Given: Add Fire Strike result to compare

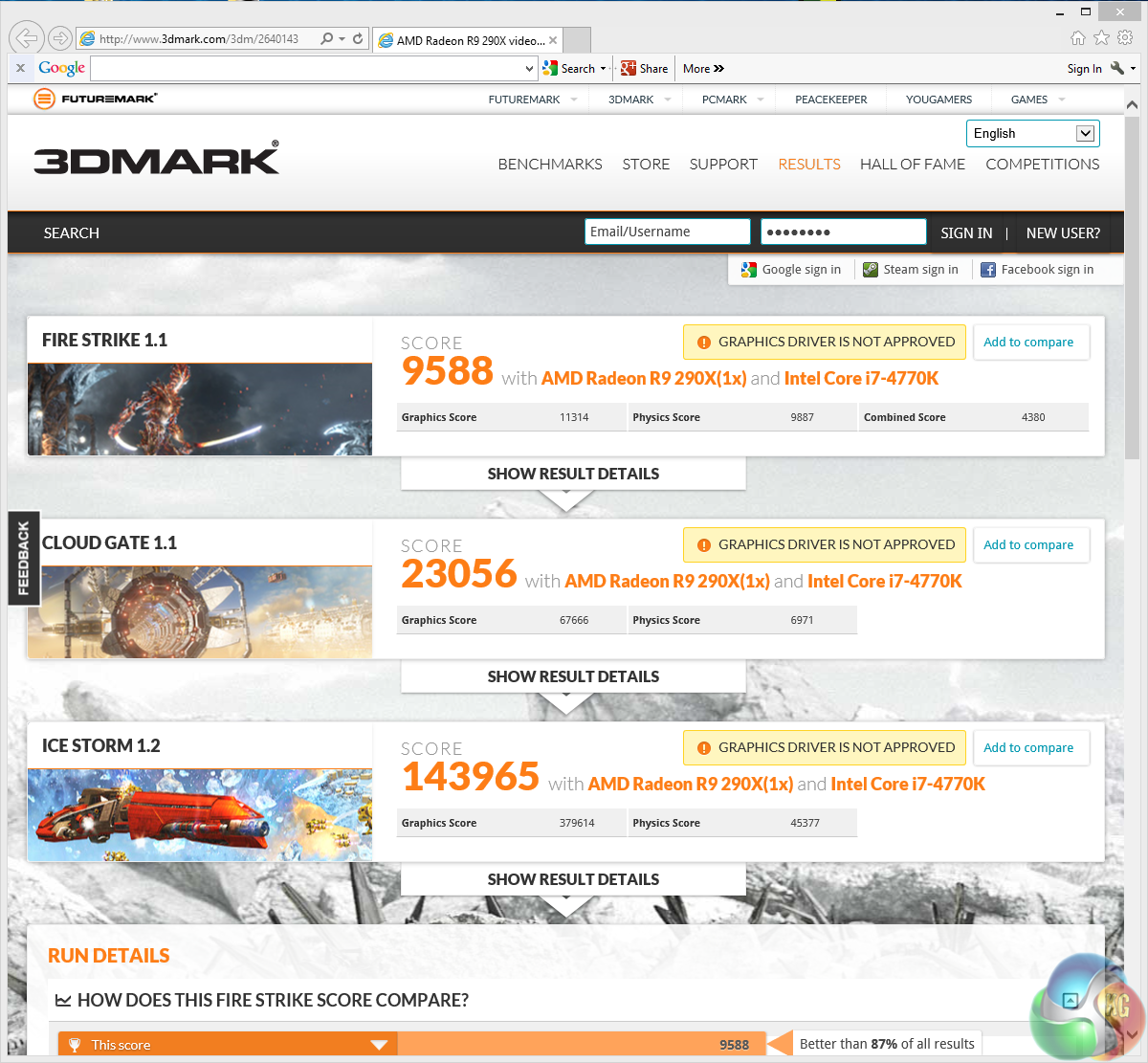Looking at the screenshot, I should click(1029, 343).
